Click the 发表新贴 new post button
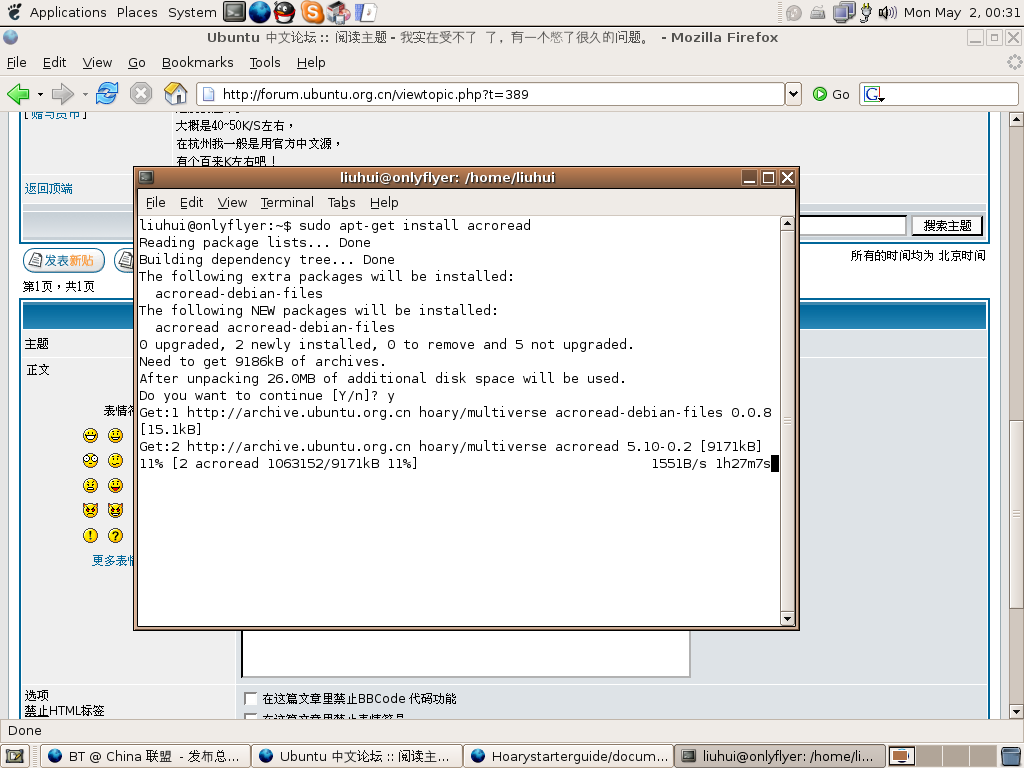Viewport: 1024px width, 768px height. click(x=64, y=261)
